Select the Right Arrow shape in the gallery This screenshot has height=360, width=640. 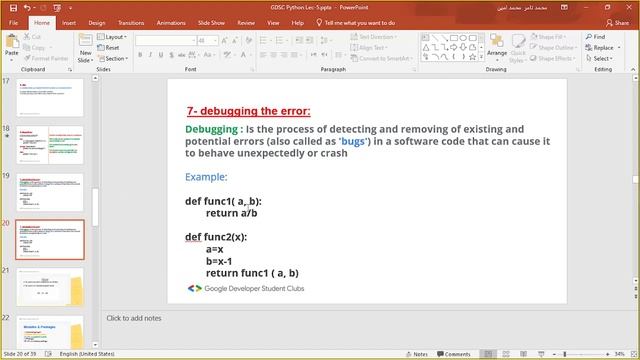454,47
